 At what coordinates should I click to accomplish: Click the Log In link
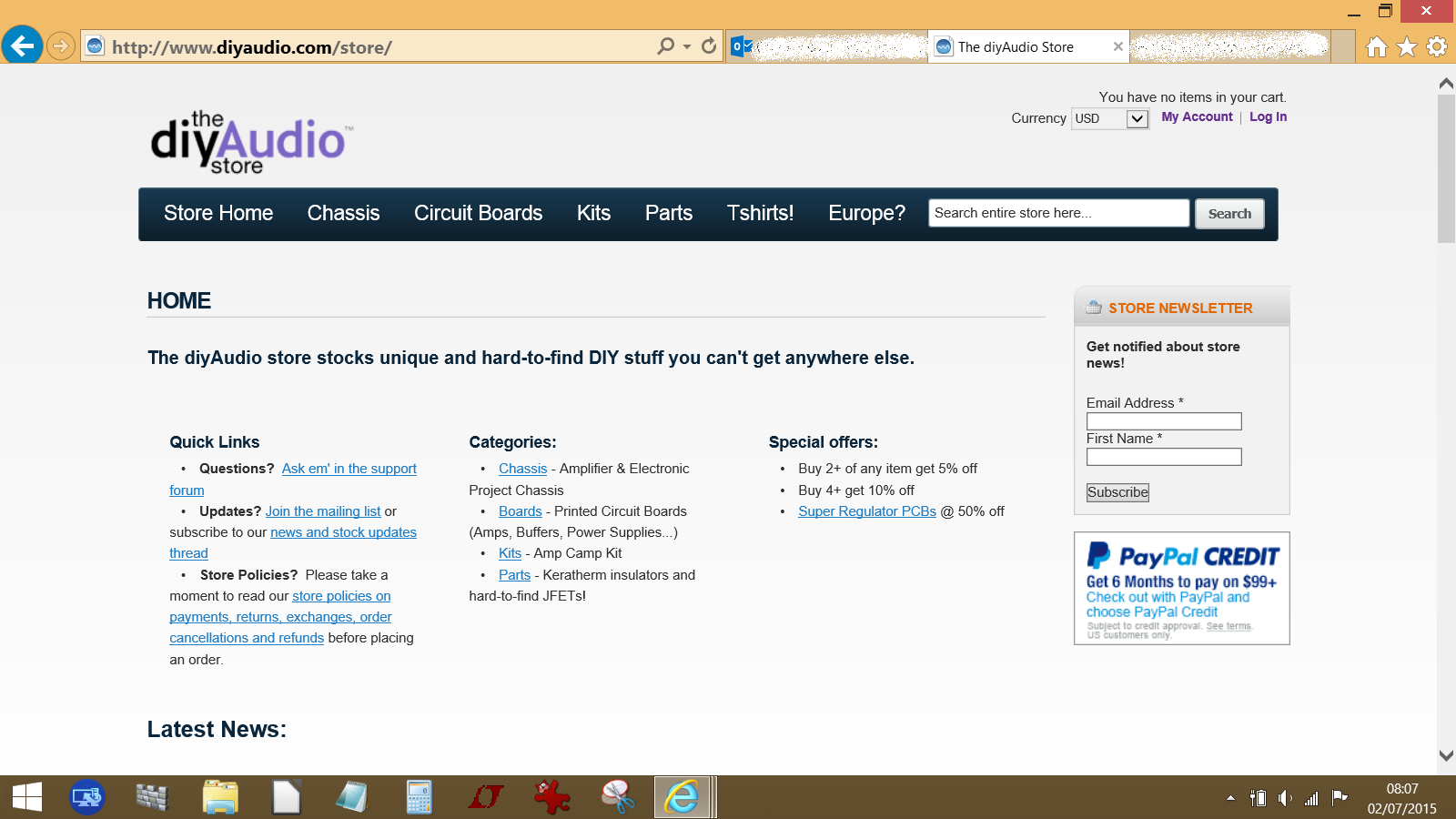1268,116
